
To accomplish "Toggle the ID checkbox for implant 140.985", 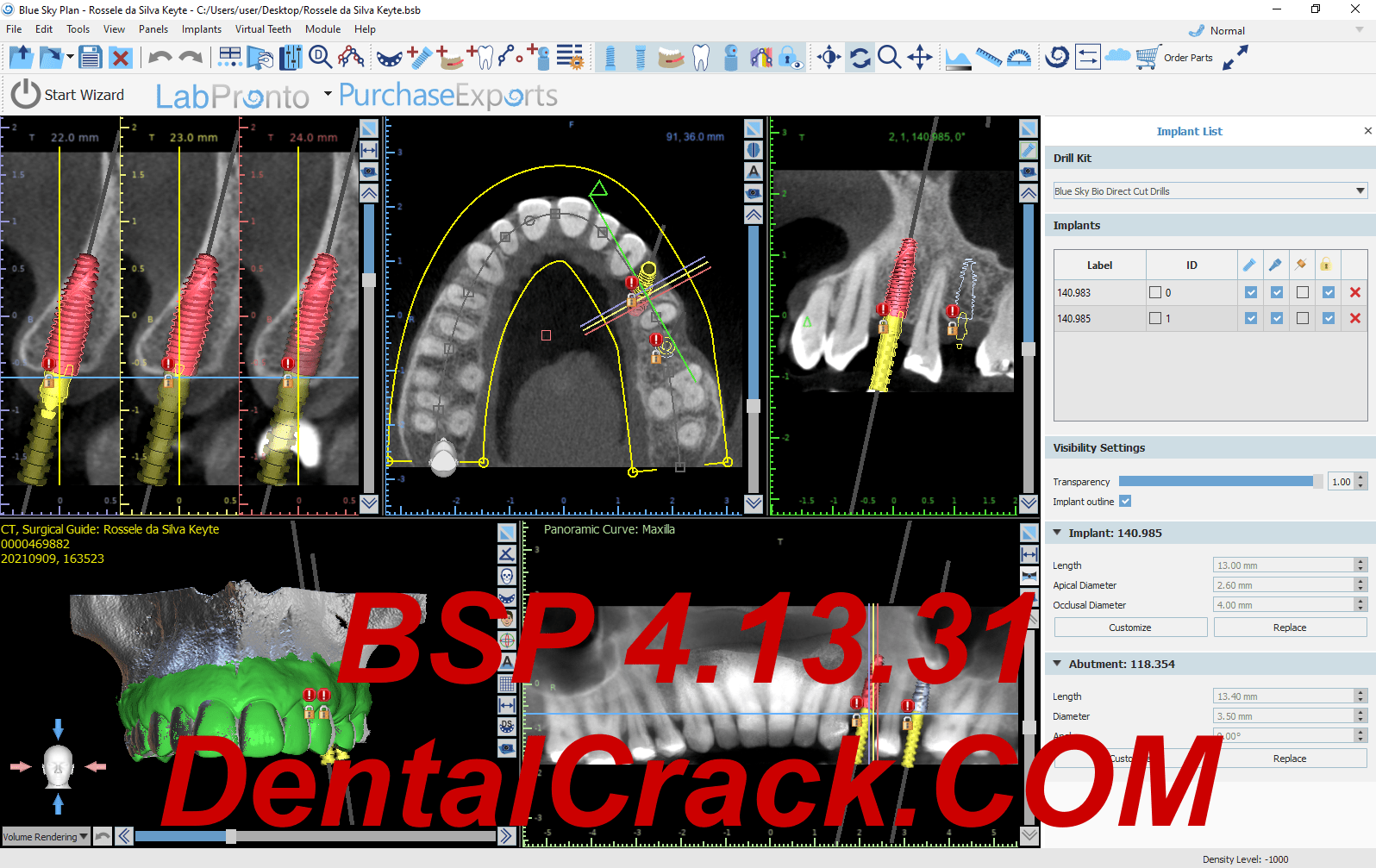I will point(1155,318).
